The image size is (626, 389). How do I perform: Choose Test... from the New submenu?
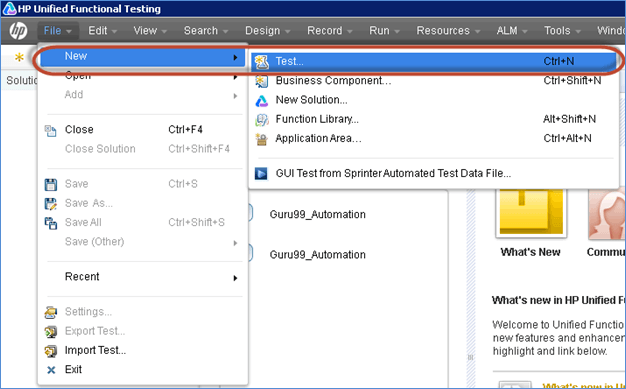pos(434,61)
